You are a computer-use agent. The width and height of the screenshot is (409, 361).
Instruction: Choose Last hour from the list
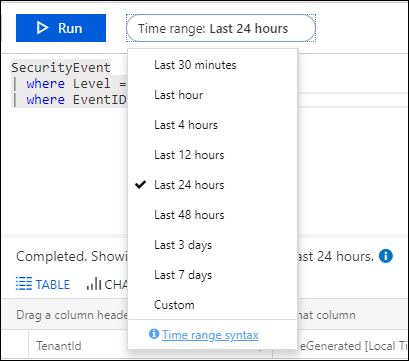point(213,95)
